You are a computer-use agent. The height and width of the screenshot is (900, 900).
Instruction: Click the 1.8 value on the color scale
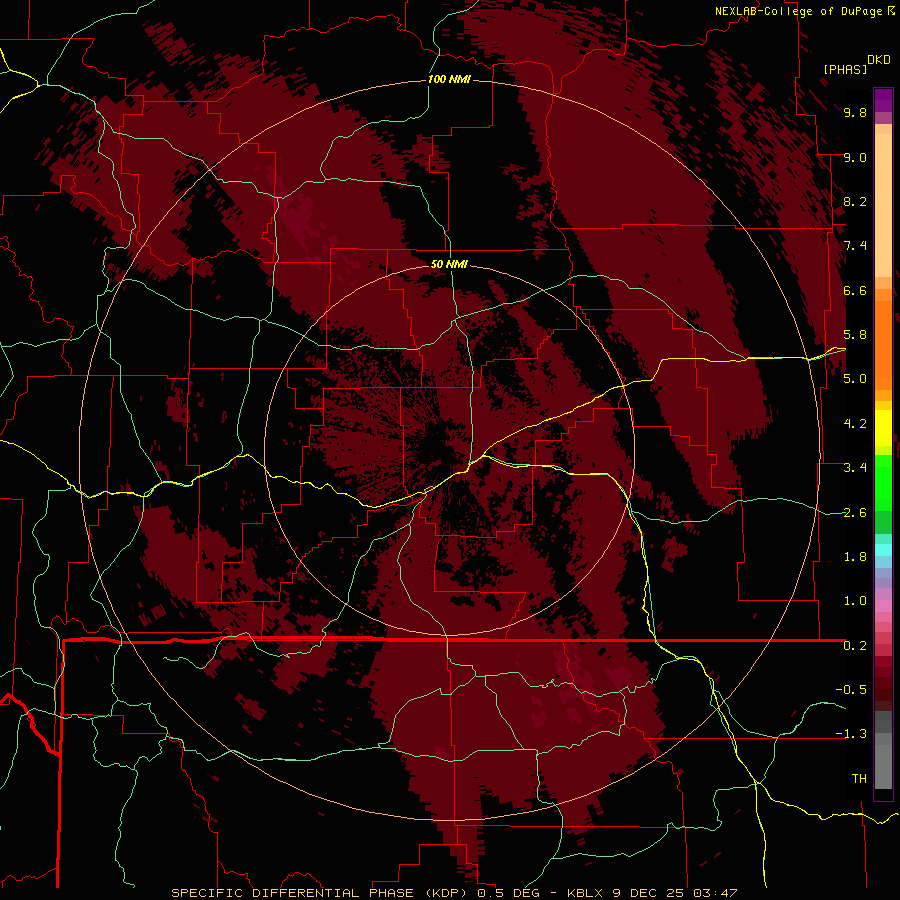point(855,557)
